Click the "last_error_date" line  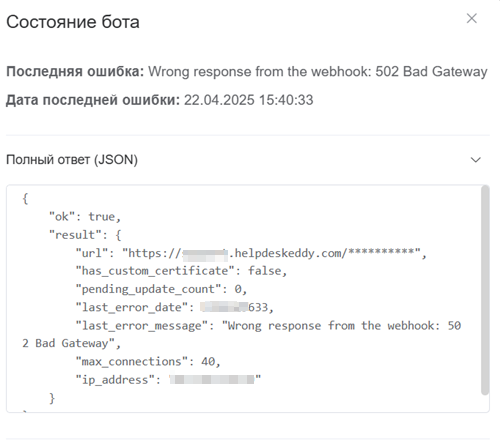(x=175, y=307)
